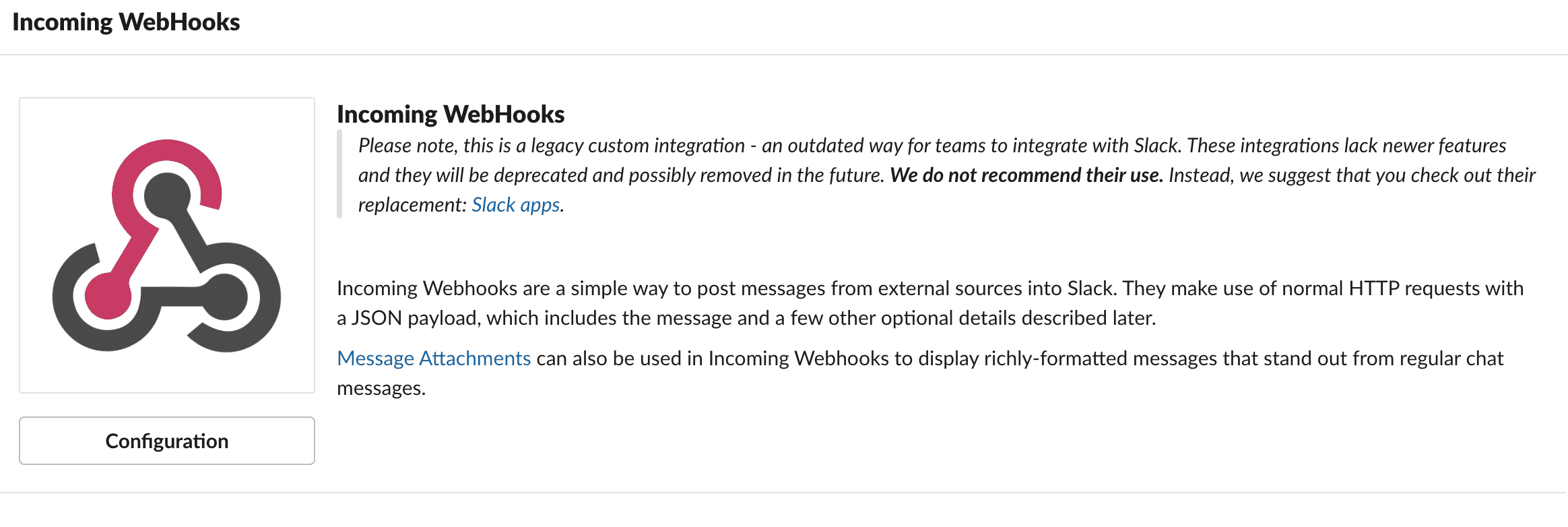This screenshot has width=1568, height=527.
Task: Click the top dark gray node of the webhook logo
Action: pyautogui.click(x=167, y=195)
